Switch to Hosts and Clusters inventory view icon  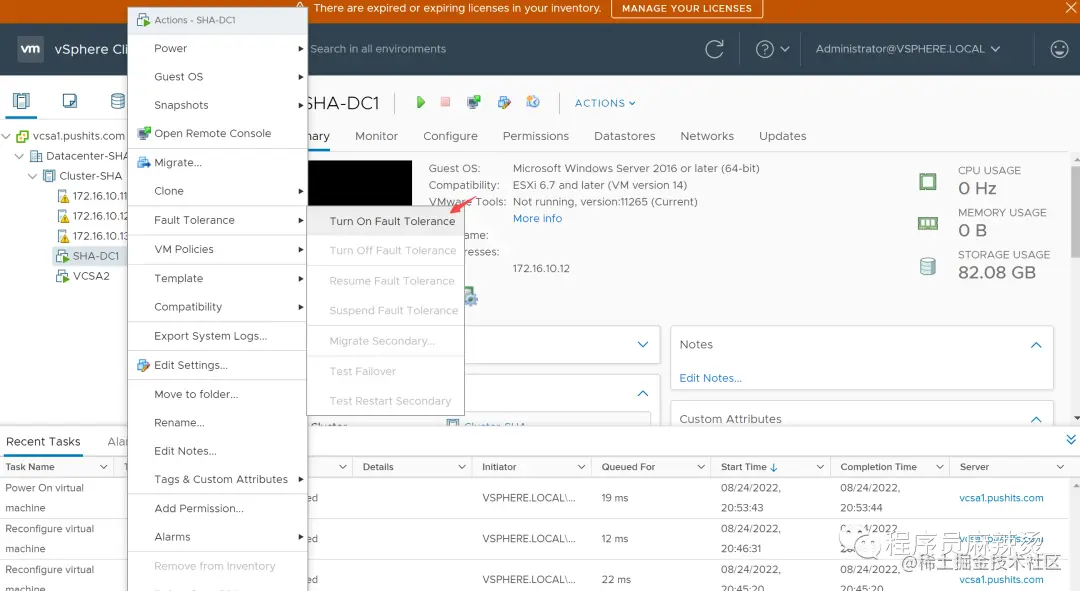(x=21, y=101)
